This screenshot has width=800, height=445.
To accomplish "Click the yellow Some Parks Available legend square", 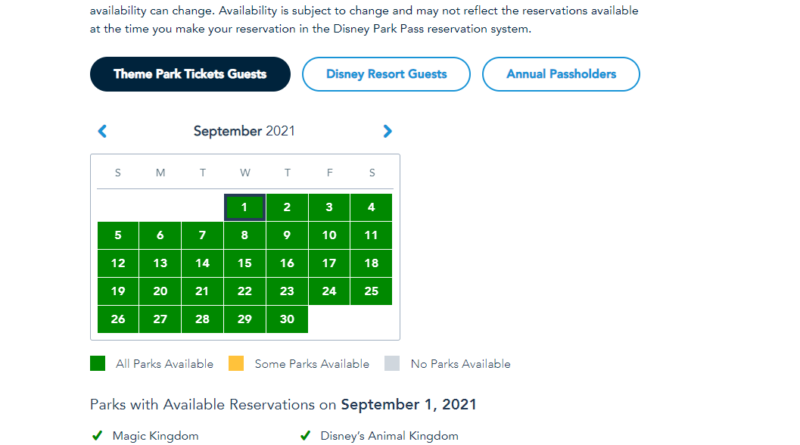I will pos(236,364).
